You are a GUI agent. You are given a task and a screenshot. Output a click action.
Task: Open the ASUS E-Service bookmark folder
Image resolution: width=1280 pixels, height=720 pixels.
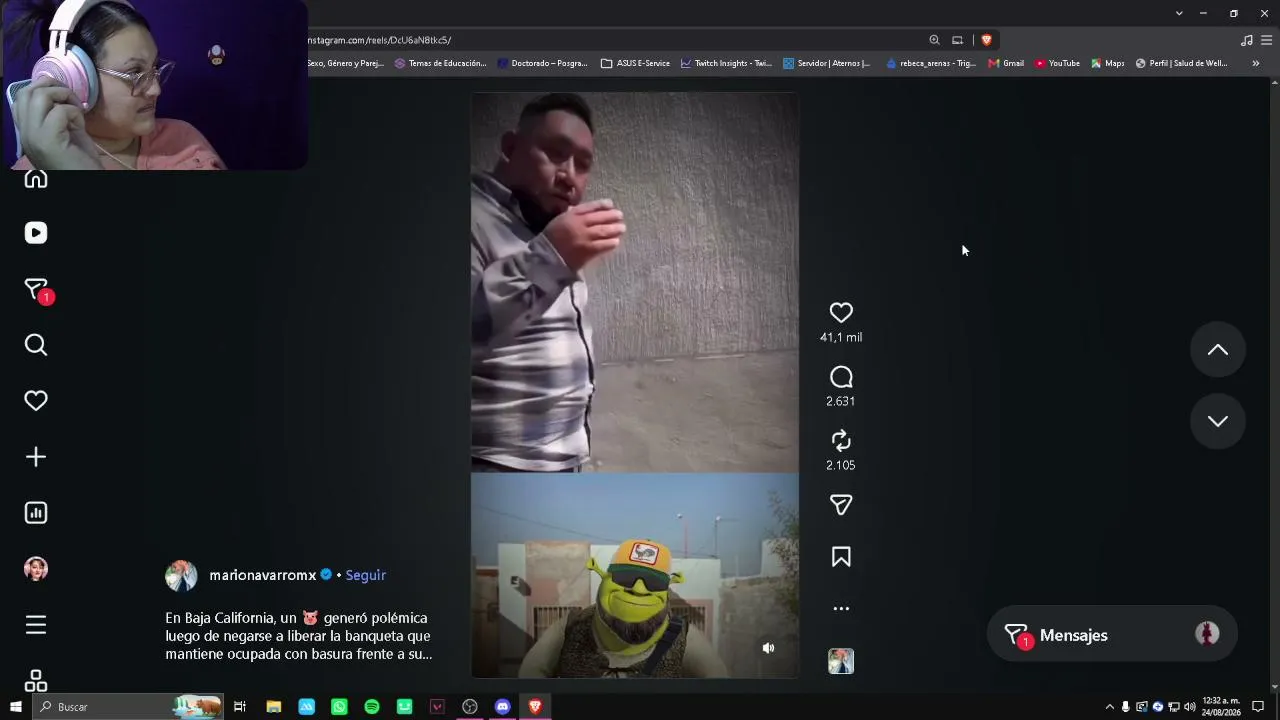point(635,63)
